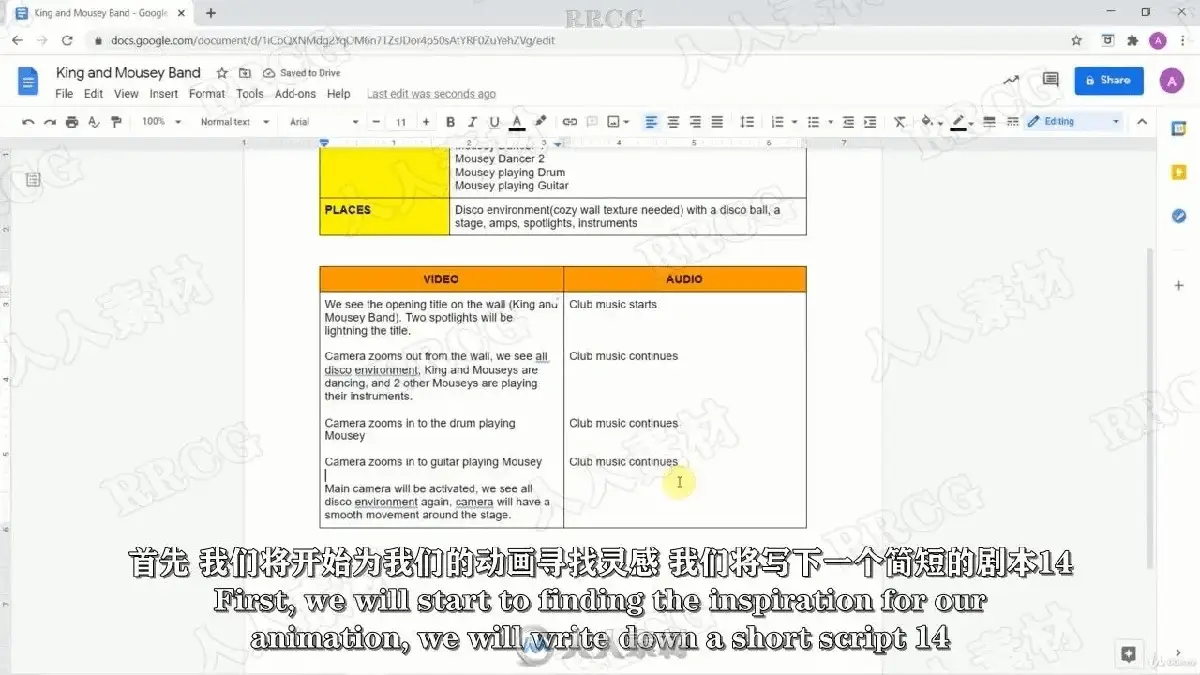Open the Add-ons menu
This screenshot has height=675, width=1200.
coord(295,94)
